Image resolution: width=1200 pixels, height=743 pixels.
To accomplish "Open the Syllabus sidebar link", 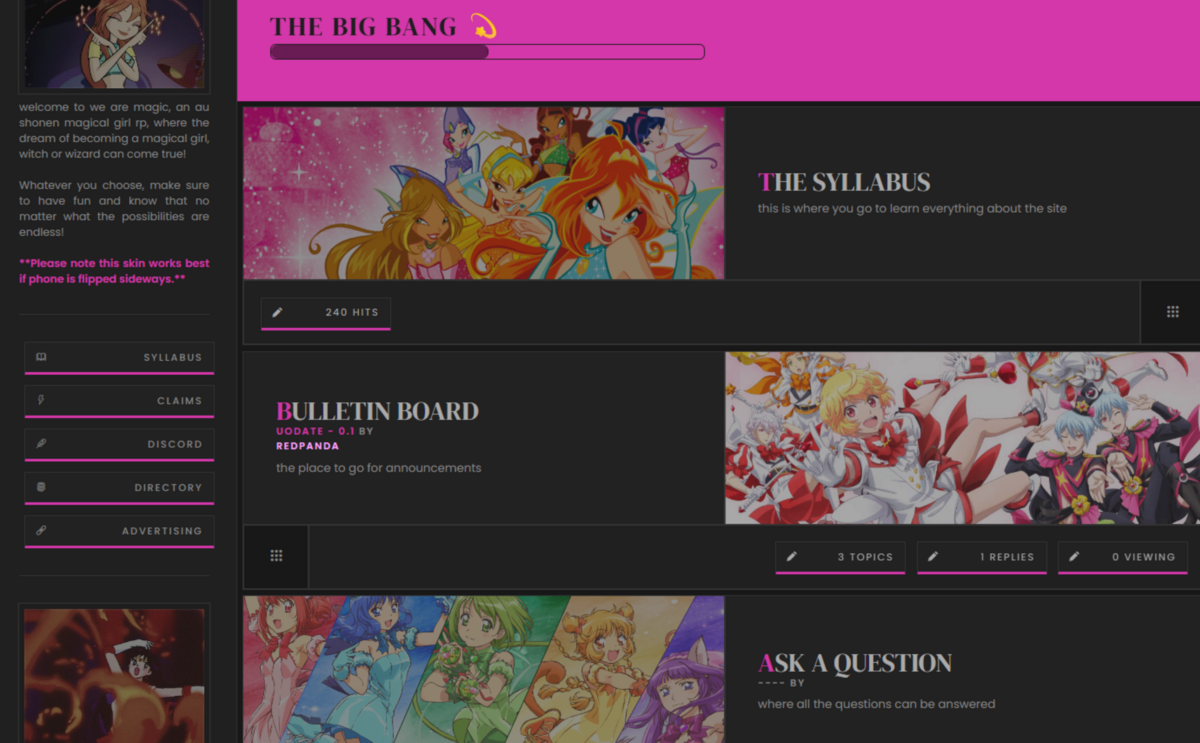I will (x=119, y=358).
